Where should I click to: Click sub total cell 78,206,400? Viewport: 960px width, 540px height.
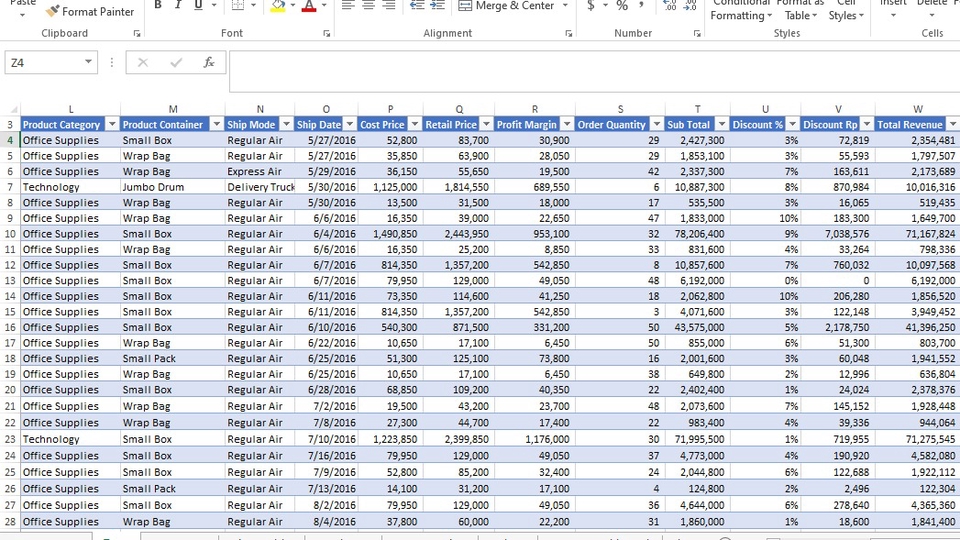click(697, 234)
